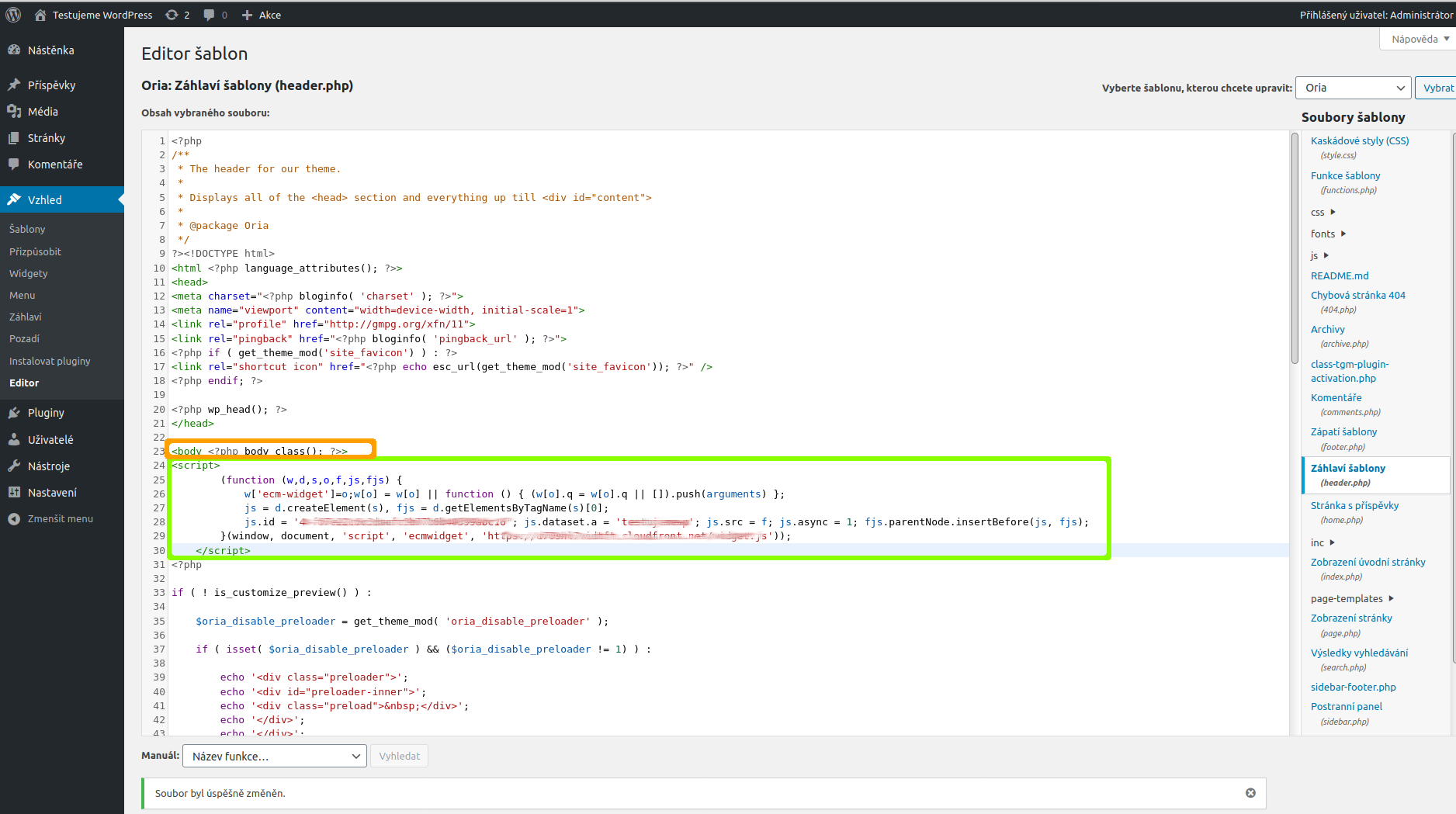Image resolution: width=1456 pixels, height=814 pixels.
Task: Click the code editor vertical scrollbar
Action: click(x=1295, y=248)
